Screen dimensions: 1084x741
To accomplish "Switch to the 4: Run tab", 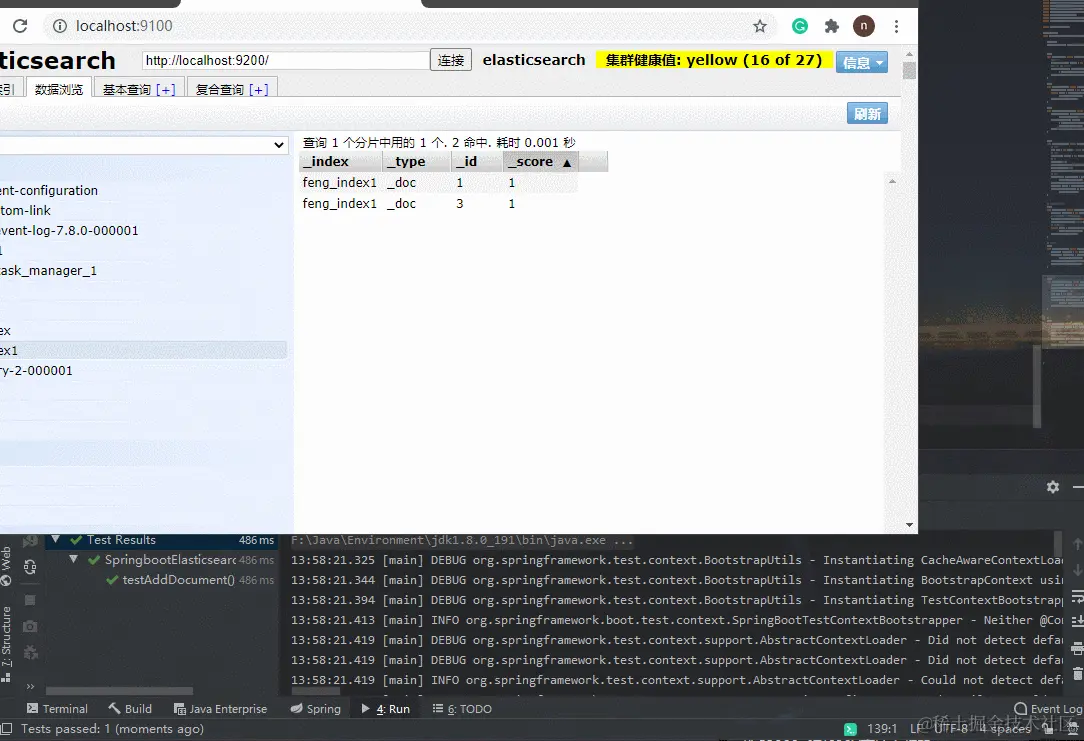I will point(386,709).
